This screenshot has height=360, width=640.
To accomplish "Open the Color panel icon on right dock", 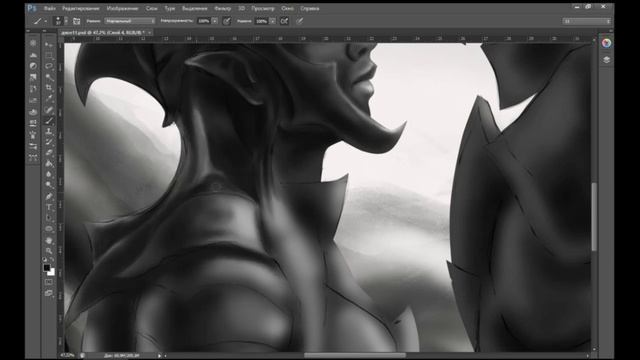I will tap(606, 43).
